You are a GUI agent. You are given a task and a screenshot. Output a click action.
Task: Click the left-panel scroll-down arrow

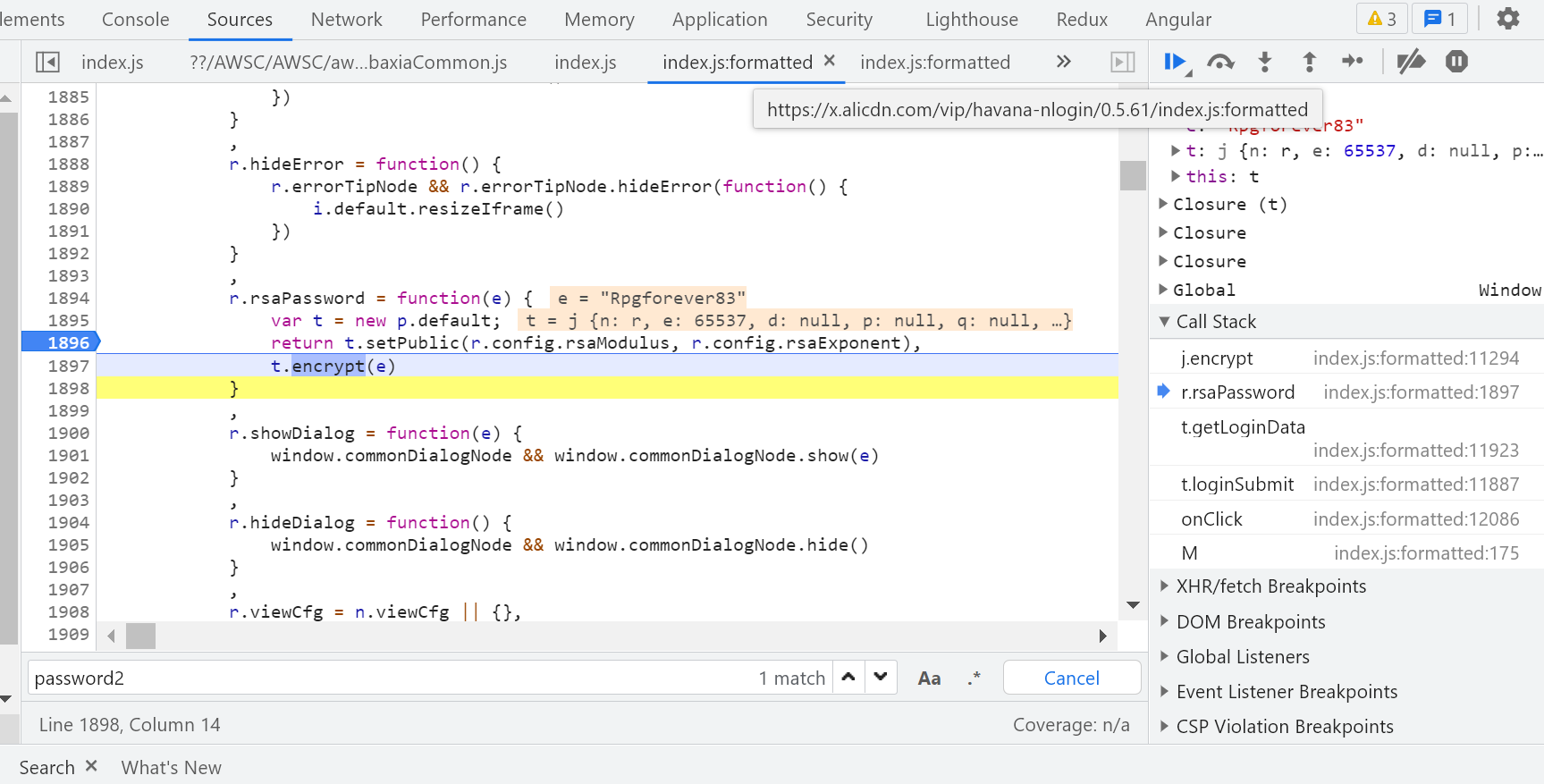coord(6,698)
